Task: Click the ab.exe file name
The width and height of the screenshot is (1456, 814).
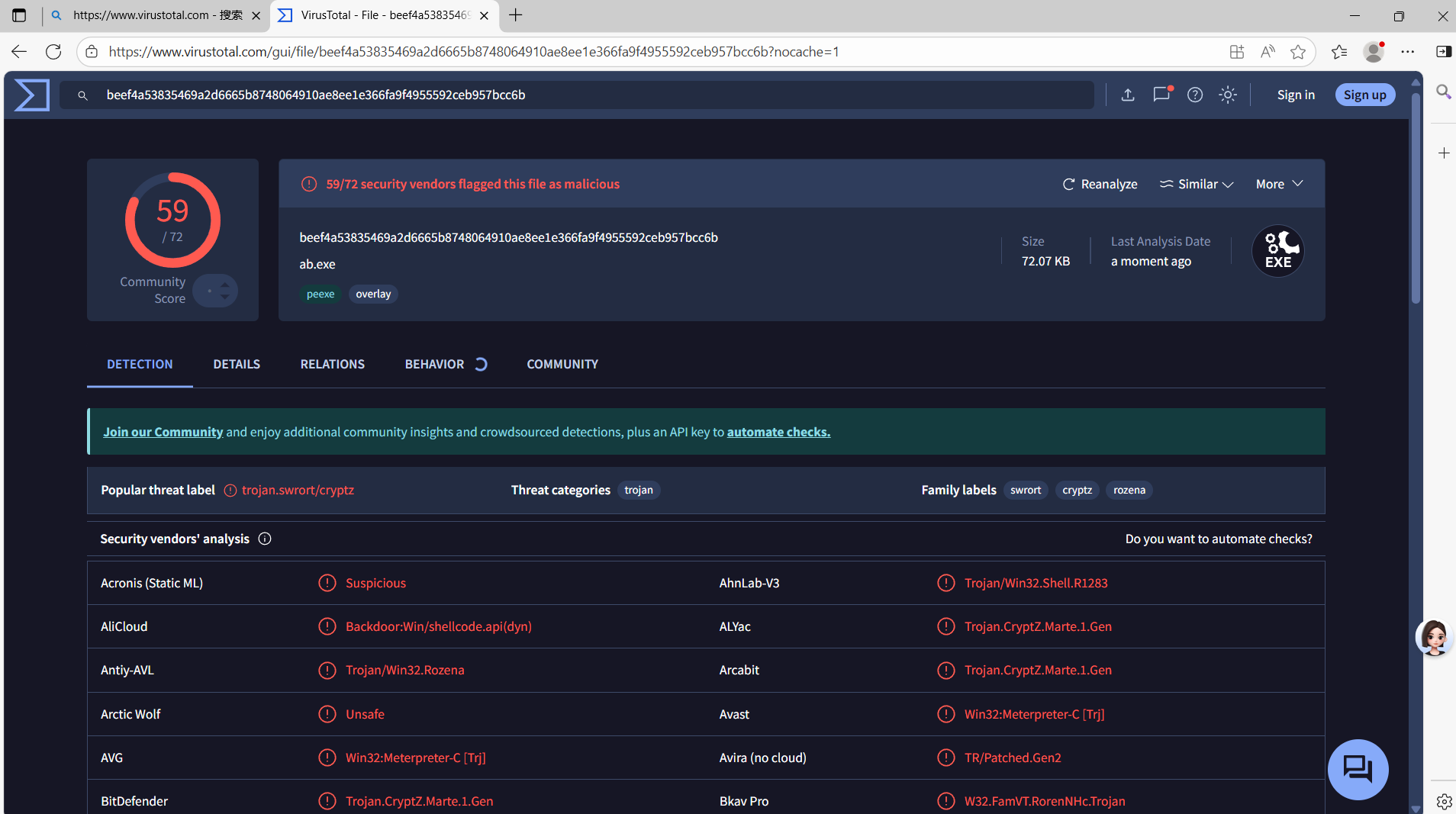Action: coord(317,264)
